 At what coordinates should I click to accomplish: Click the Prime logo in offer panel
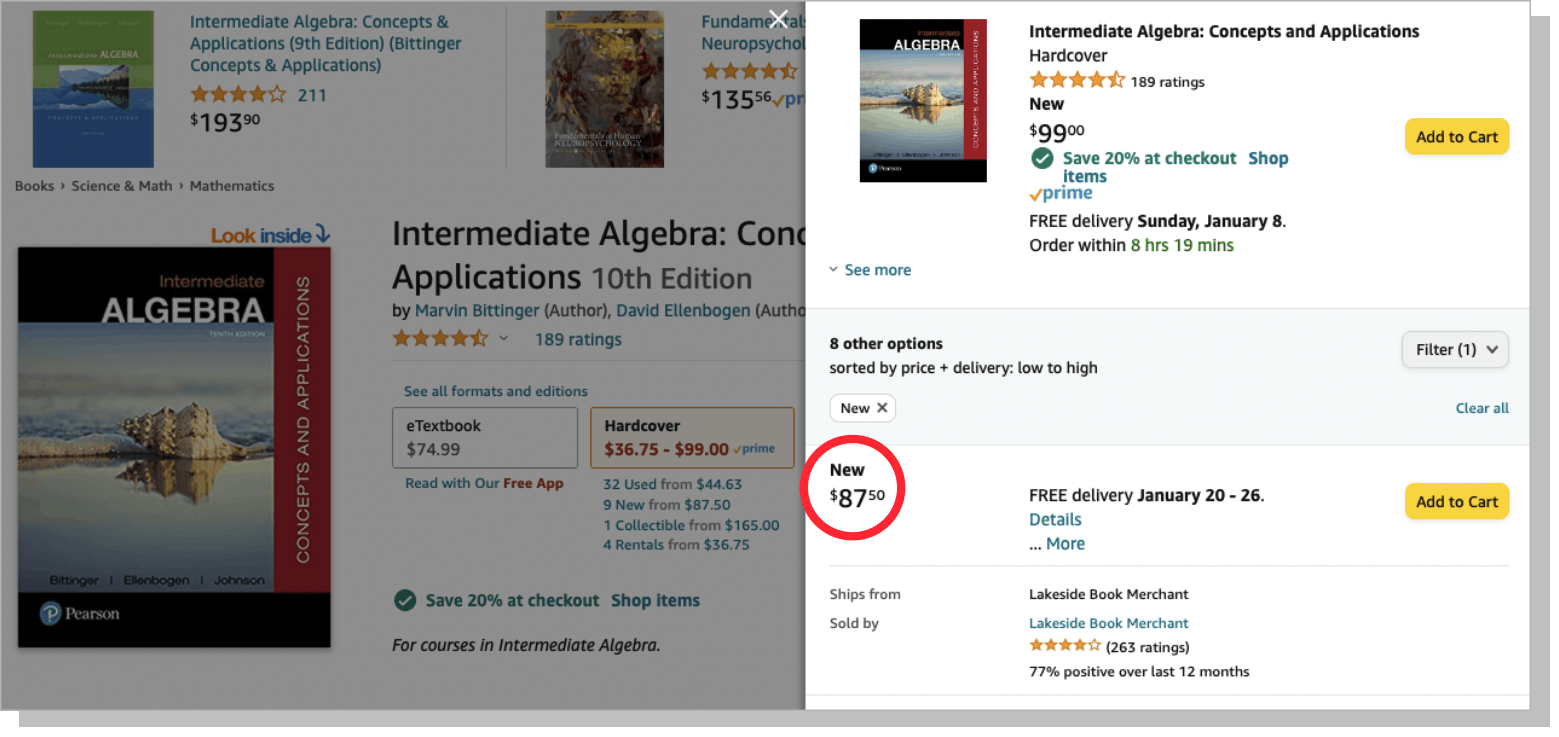pos(1060,194)
